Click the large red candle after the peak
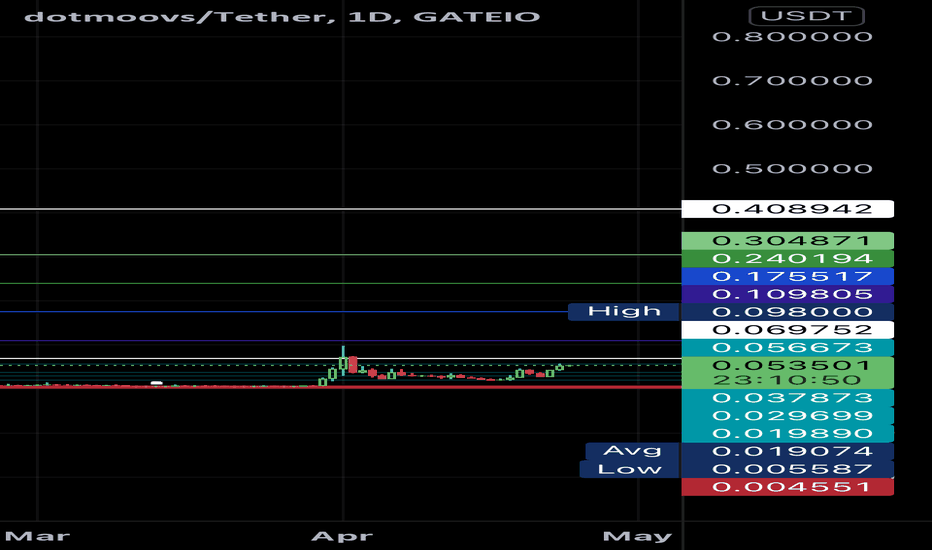This screenshot has height=550, width=932. pos(353,364)
